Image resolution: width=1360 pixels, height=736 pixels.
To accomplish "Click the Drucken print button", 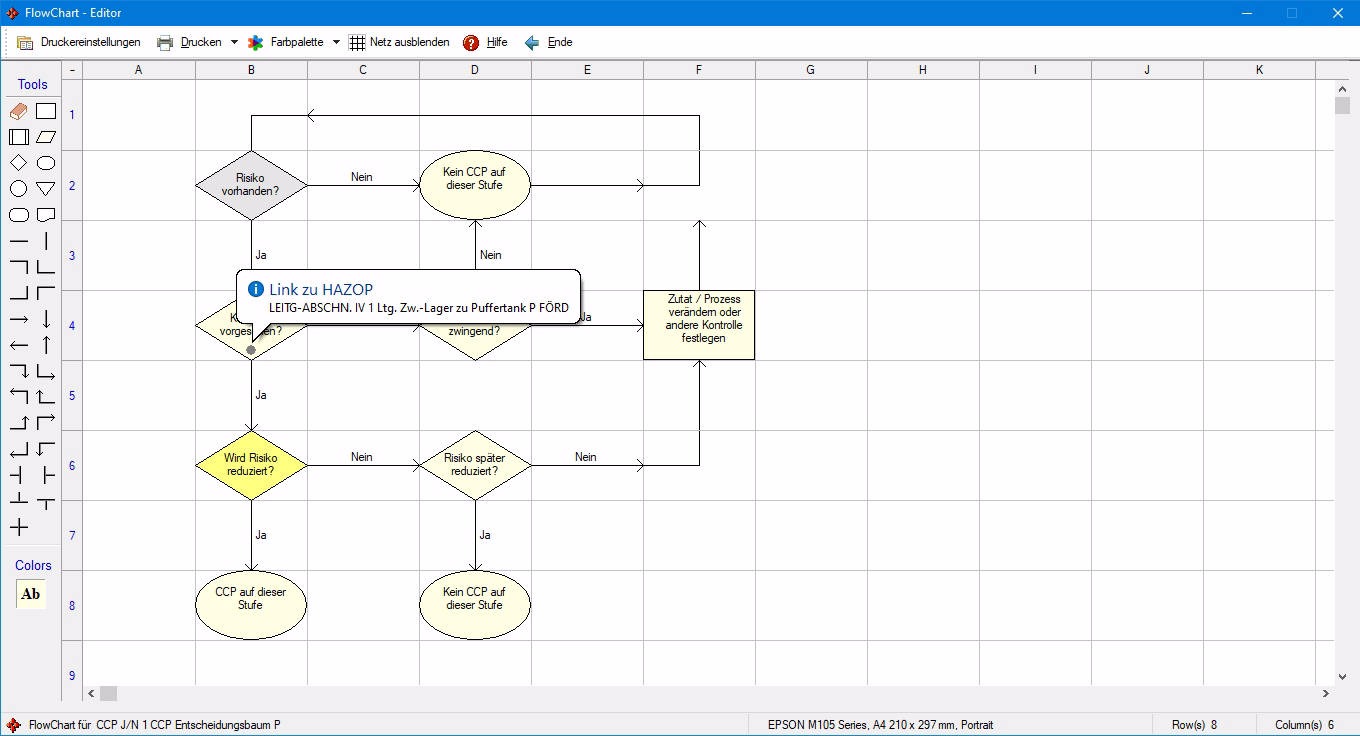I will click(190, 43).
